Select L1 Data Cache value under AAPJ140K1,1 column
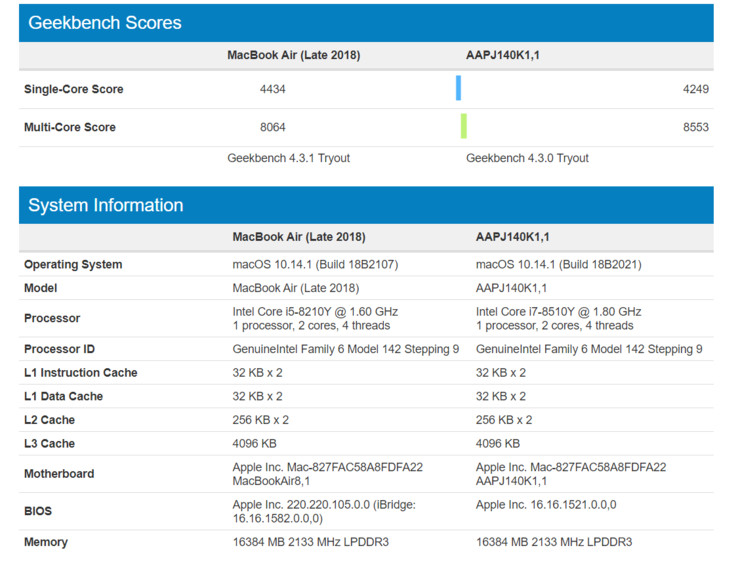This screenshot has height=569, width=738. click(501, 396)
